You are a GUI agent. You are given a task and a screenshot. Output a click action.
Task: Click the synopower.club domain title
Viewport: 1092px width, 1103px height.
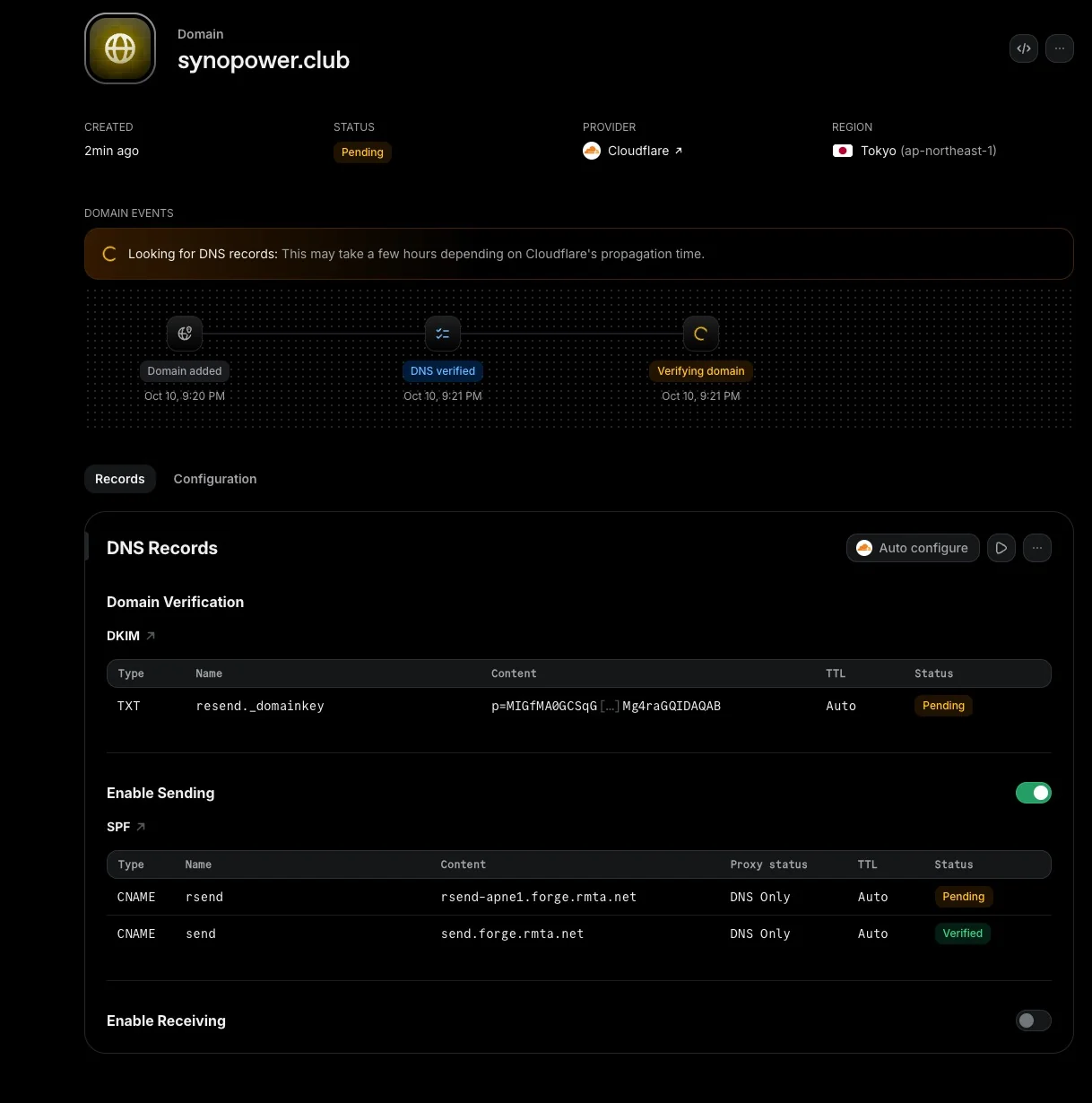[x=264, y=60]
